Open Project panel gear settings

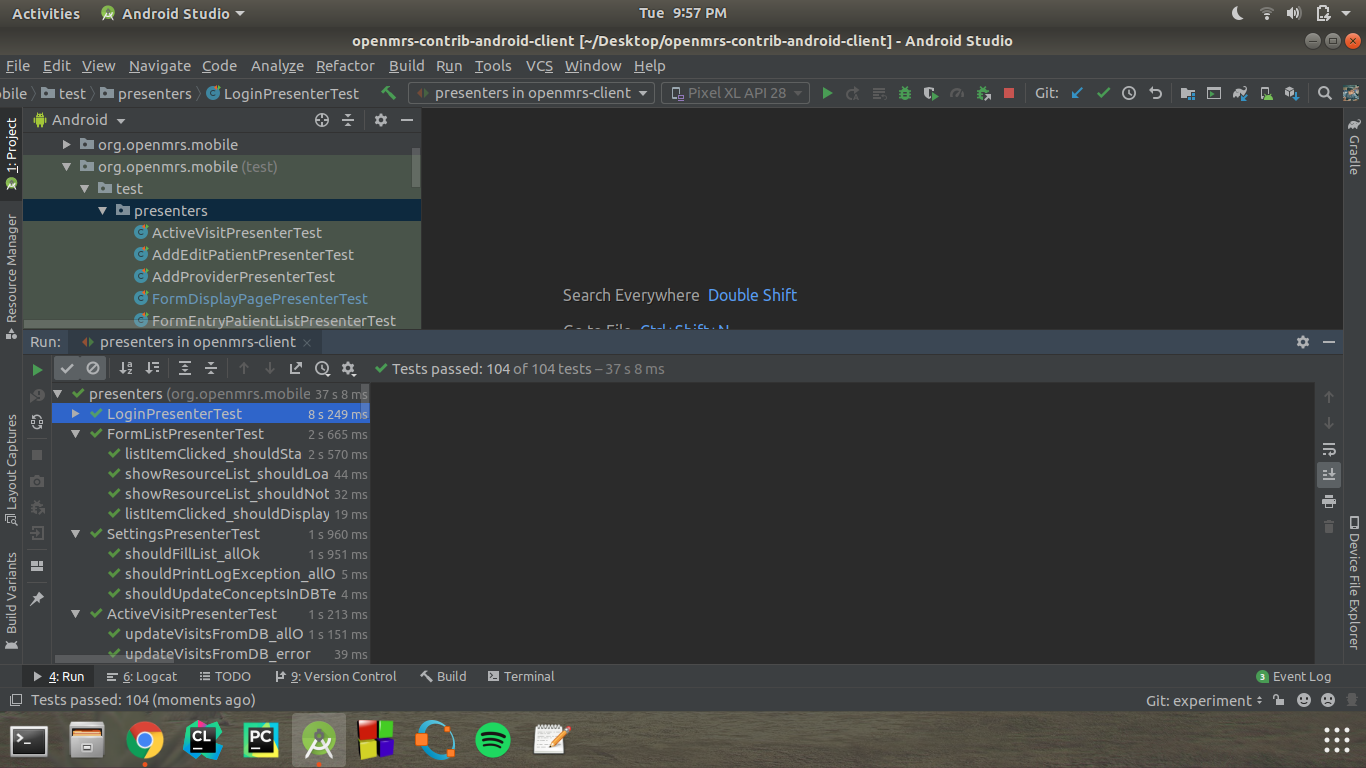pos(381,120)
